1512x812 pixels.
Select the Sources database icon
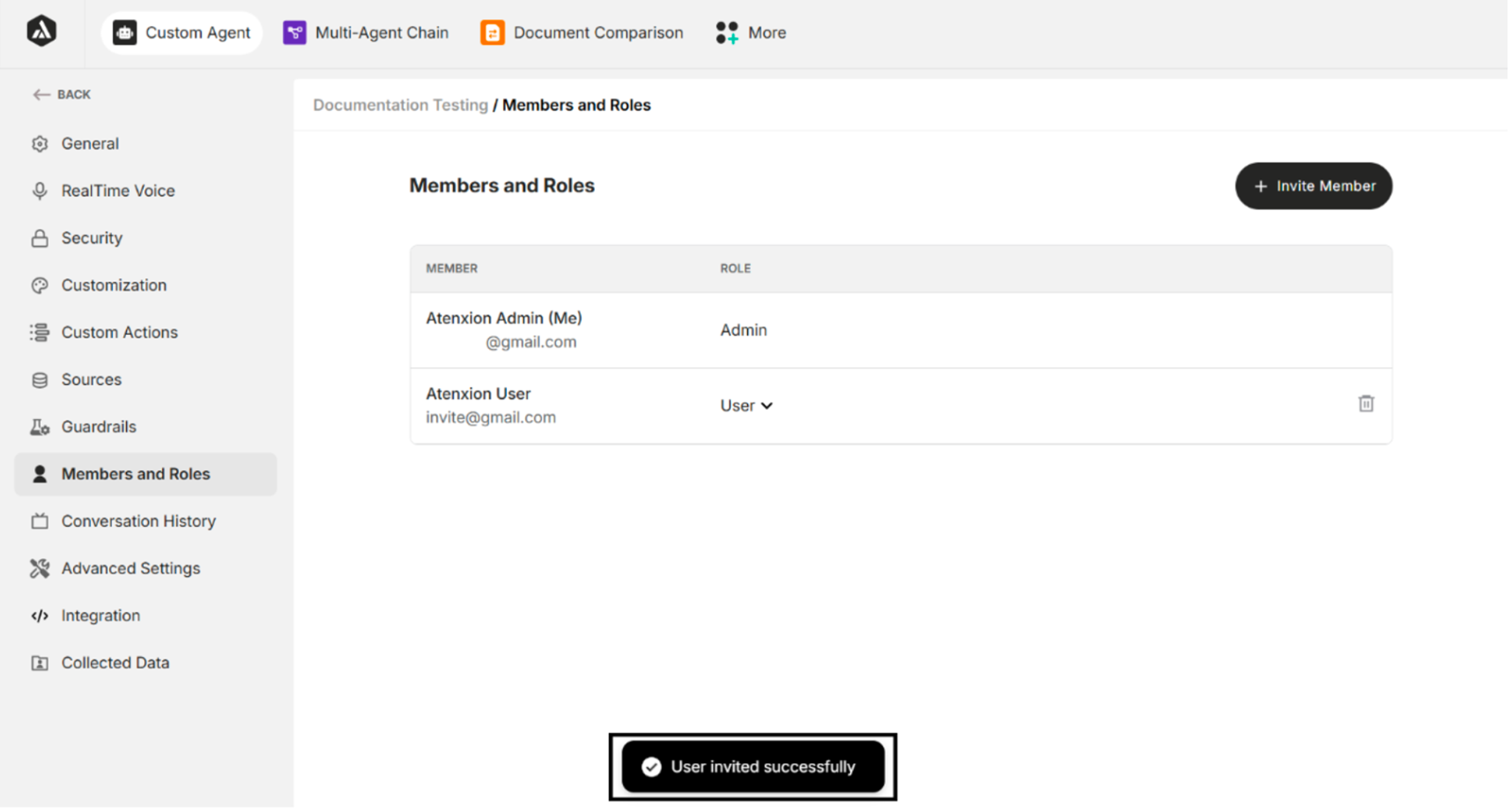tap(39, 380)
